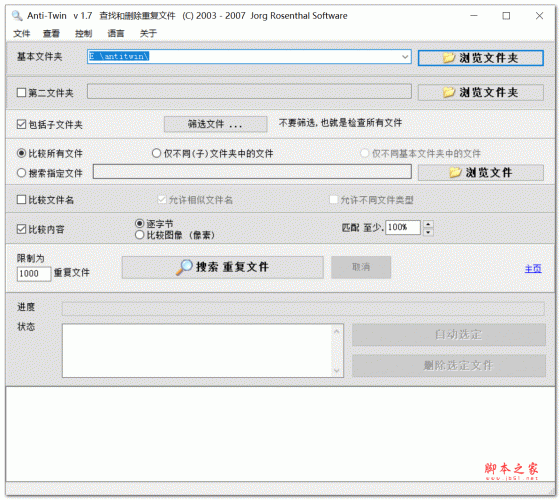Click the 匹配 至少 100% value field
The image size is (560, 500).
402,228
